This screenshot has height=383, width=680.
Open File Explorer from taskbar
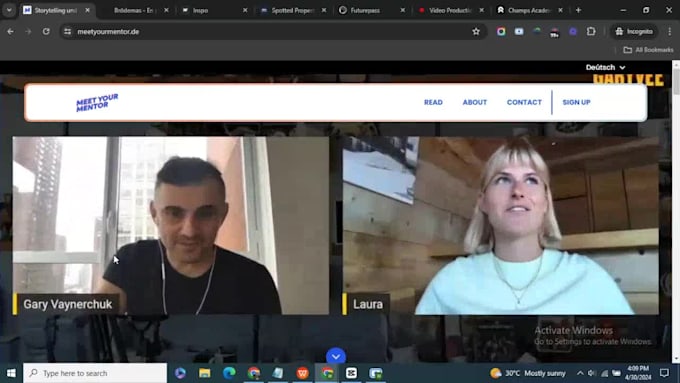click(x=205, y=373)
